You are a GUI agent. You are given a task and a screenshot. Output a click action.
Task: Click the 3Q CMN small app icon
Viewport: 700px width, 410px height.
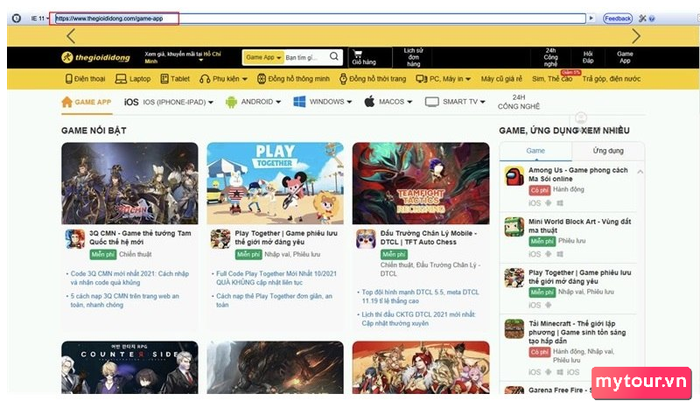75,239
